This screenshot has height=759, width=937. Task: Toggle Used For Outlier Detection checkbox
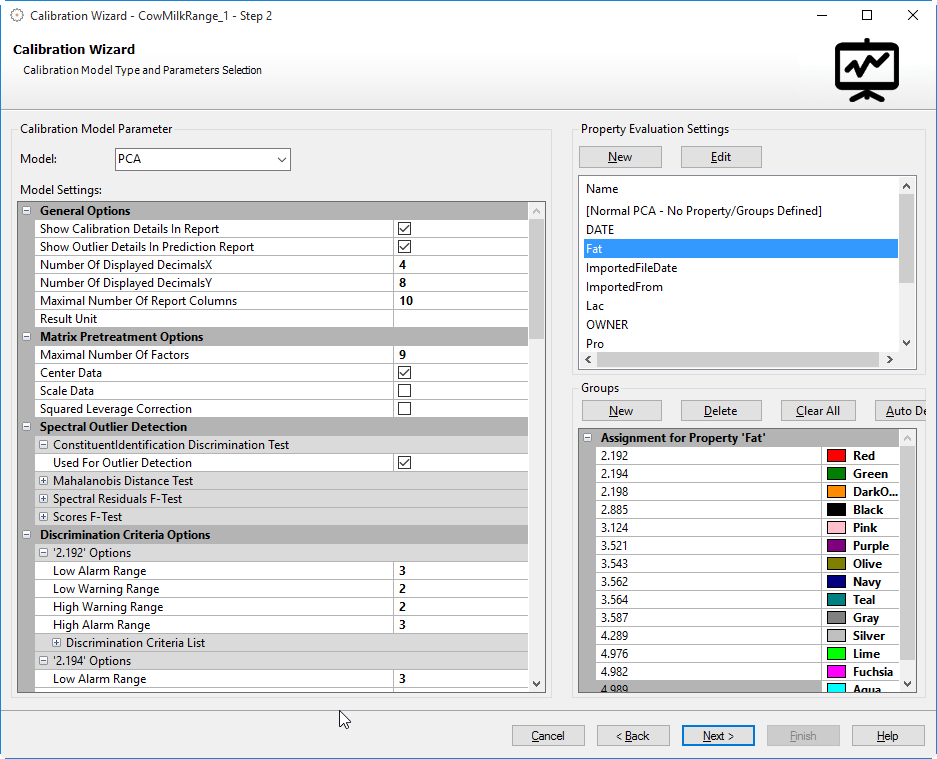coord(404,463)
